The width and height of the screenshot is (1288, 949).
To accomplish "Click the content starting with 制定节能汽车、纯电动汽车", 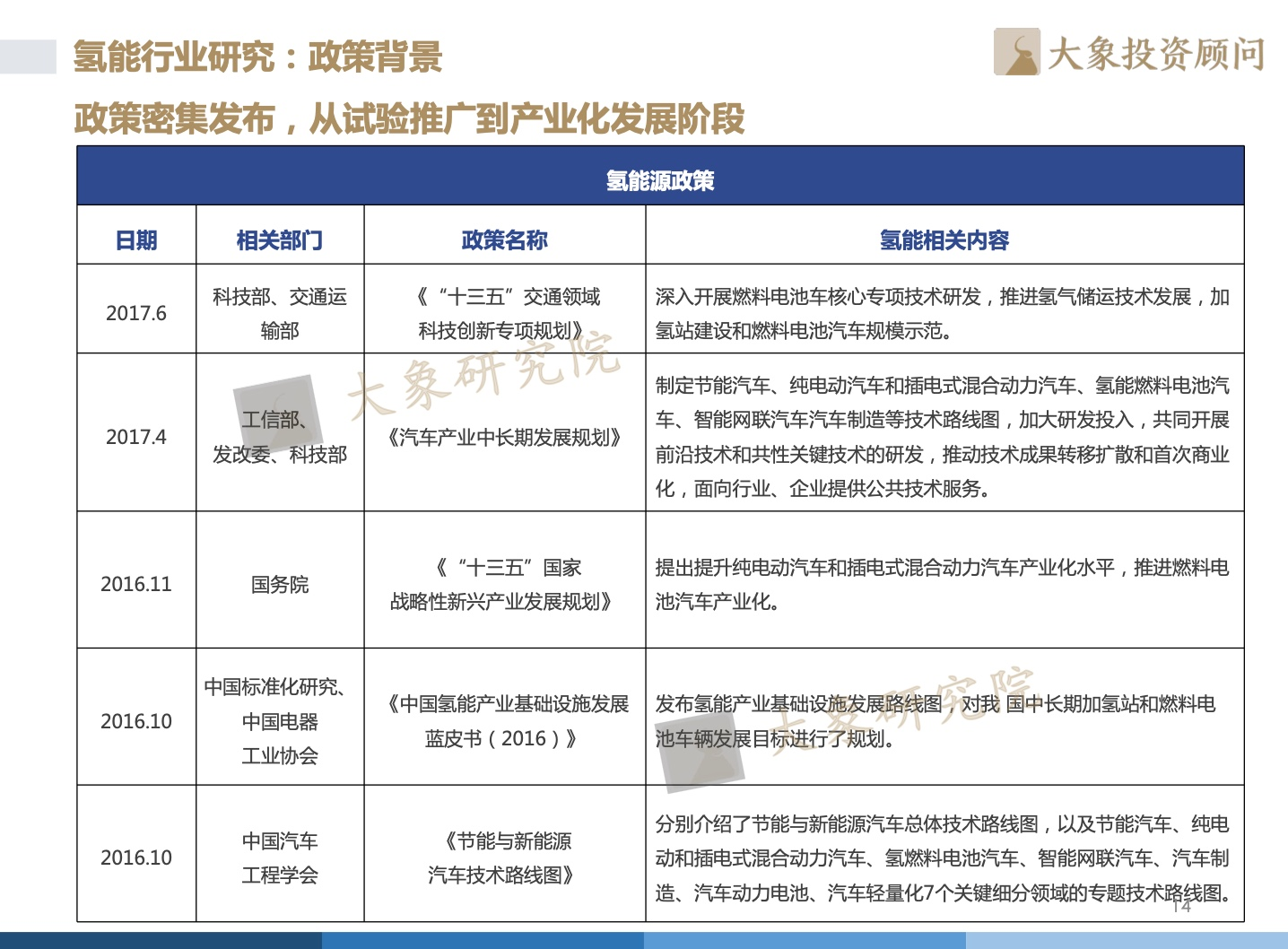I will click(x=942, y=437).
